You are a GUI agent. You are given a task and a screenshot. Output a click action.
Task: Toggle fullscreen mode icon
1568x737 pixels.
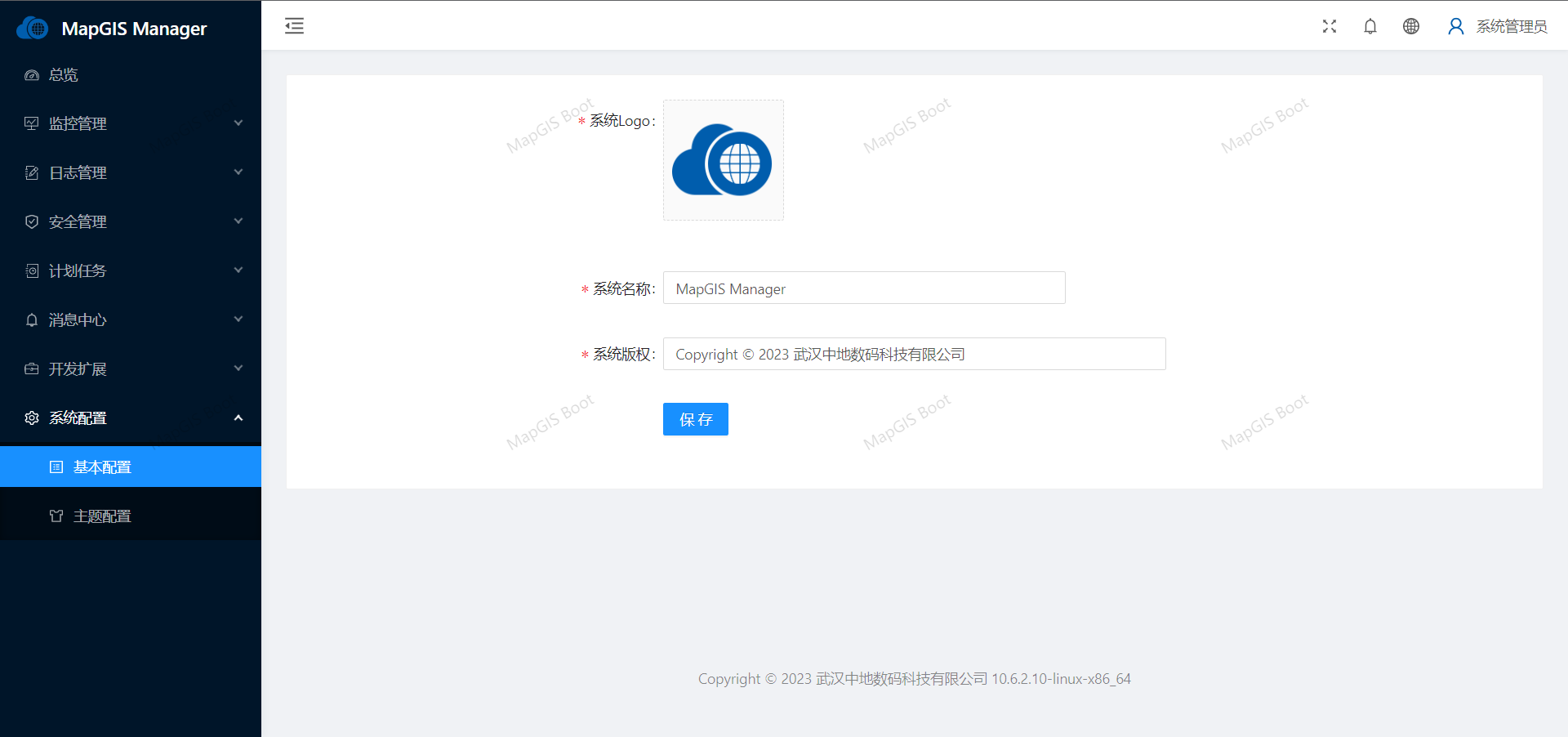click(1330, 26)
